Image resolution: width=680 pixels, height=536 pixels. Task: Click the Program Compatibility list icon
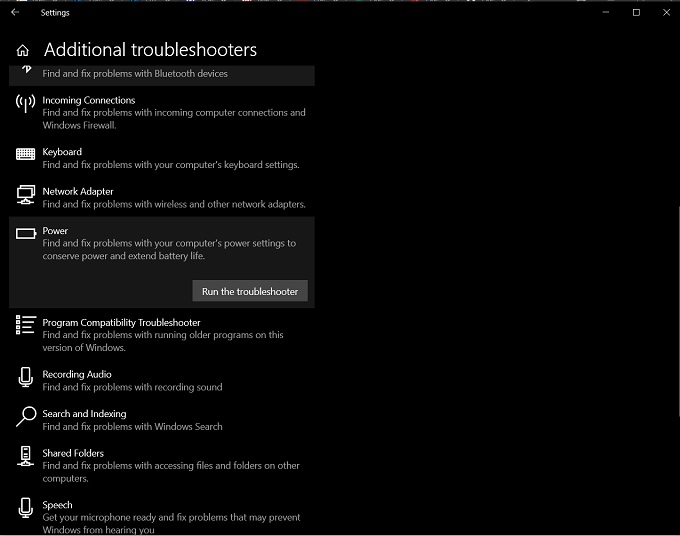26,325
